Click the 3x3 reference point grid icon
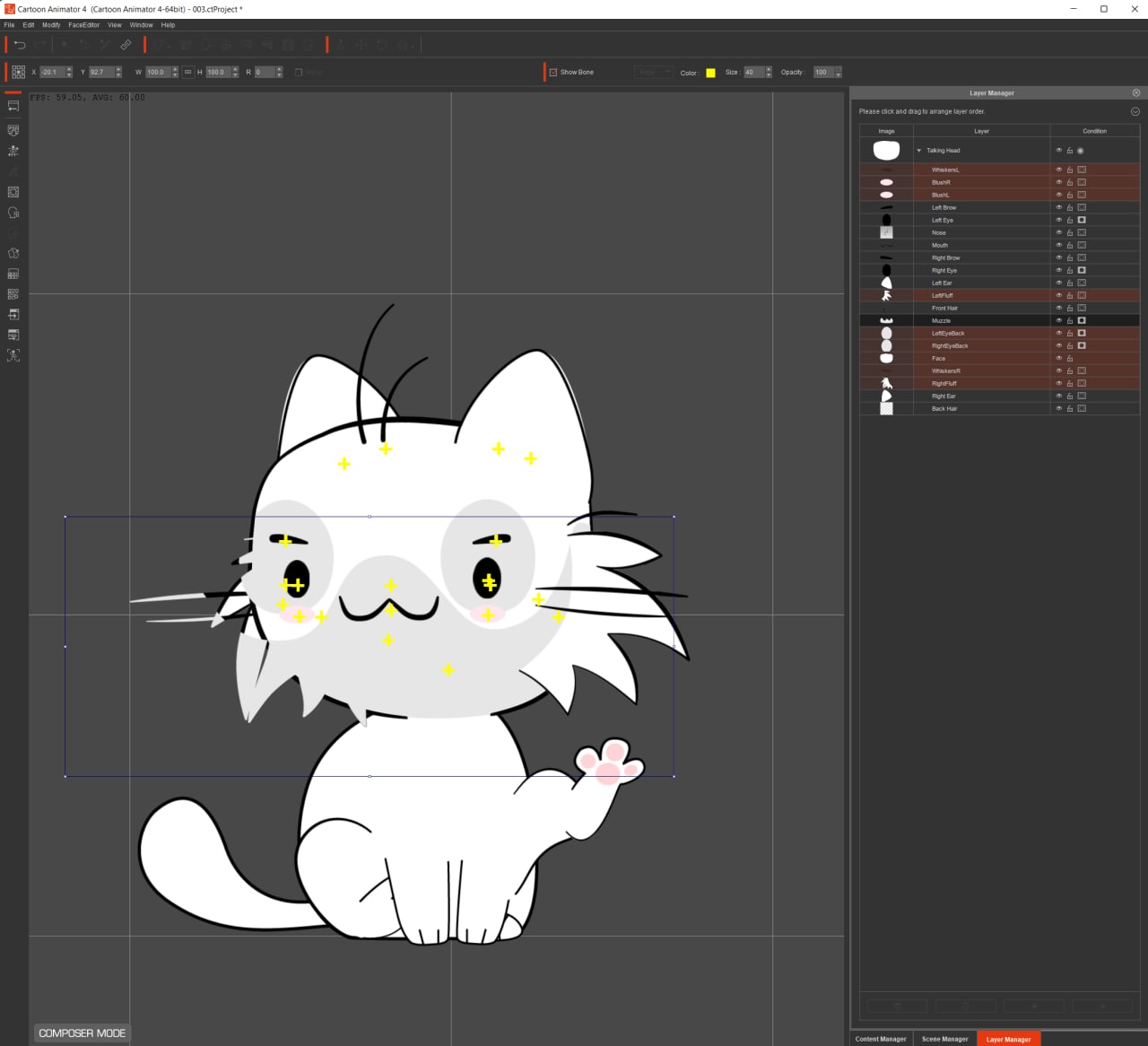Viewport: 1148px width, 1046px height. pos(18,72)
